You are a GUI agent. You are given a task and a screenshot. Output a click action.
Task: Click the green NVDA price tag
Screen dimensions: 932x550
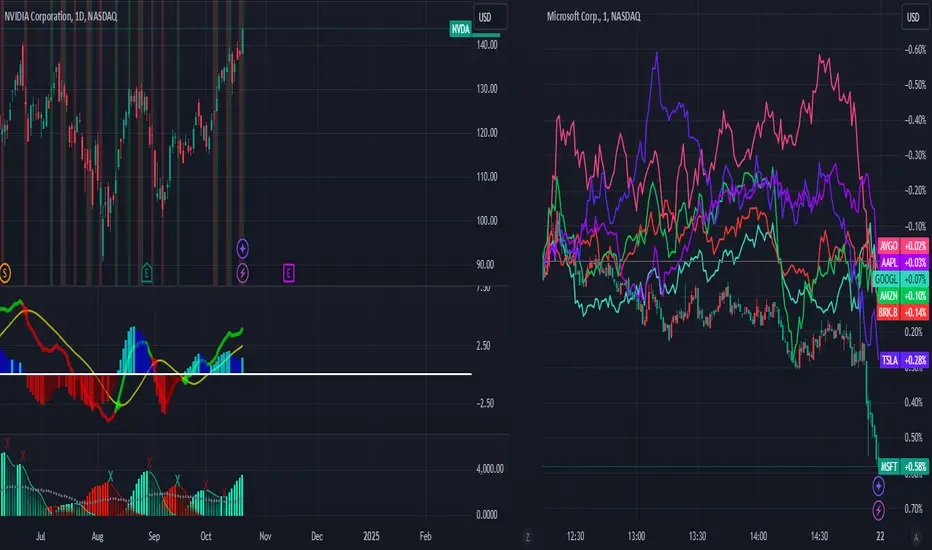460,30
